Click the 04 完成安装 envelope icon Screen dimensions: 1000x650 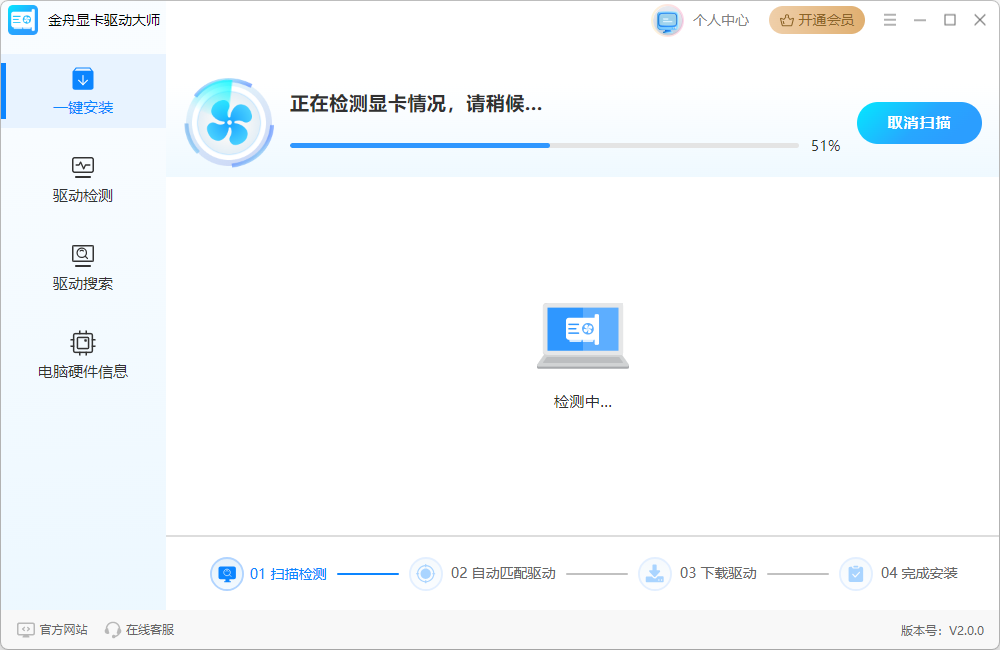coord(855,573)
